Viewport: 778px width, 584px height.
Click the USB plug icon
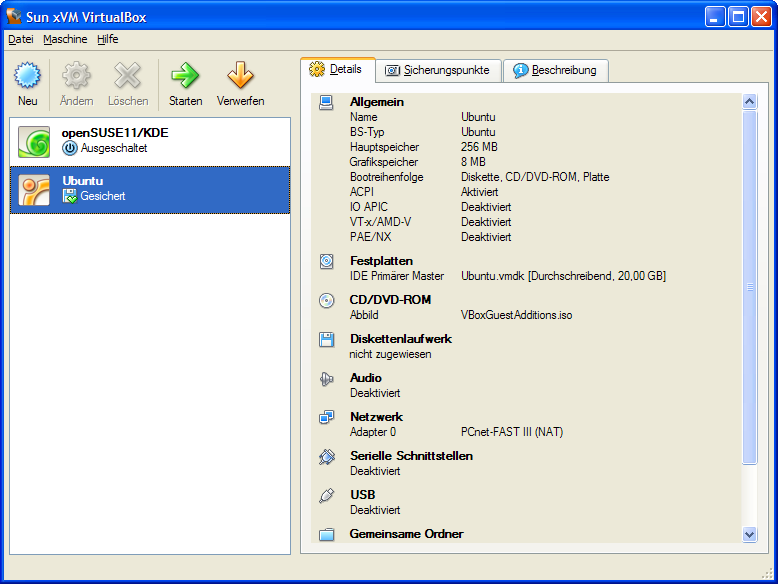point(327,496)
